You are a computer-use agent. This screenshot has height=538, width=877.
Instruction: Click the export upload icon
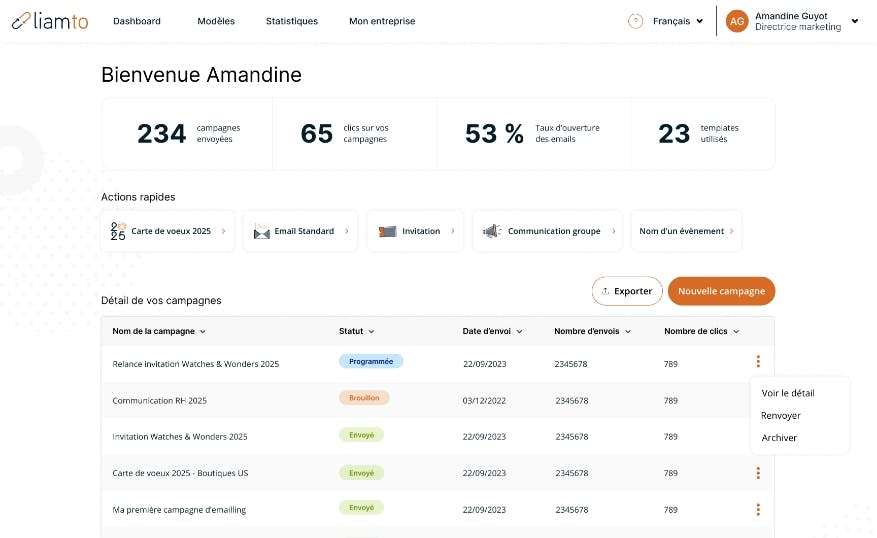[x=605, y=291]
